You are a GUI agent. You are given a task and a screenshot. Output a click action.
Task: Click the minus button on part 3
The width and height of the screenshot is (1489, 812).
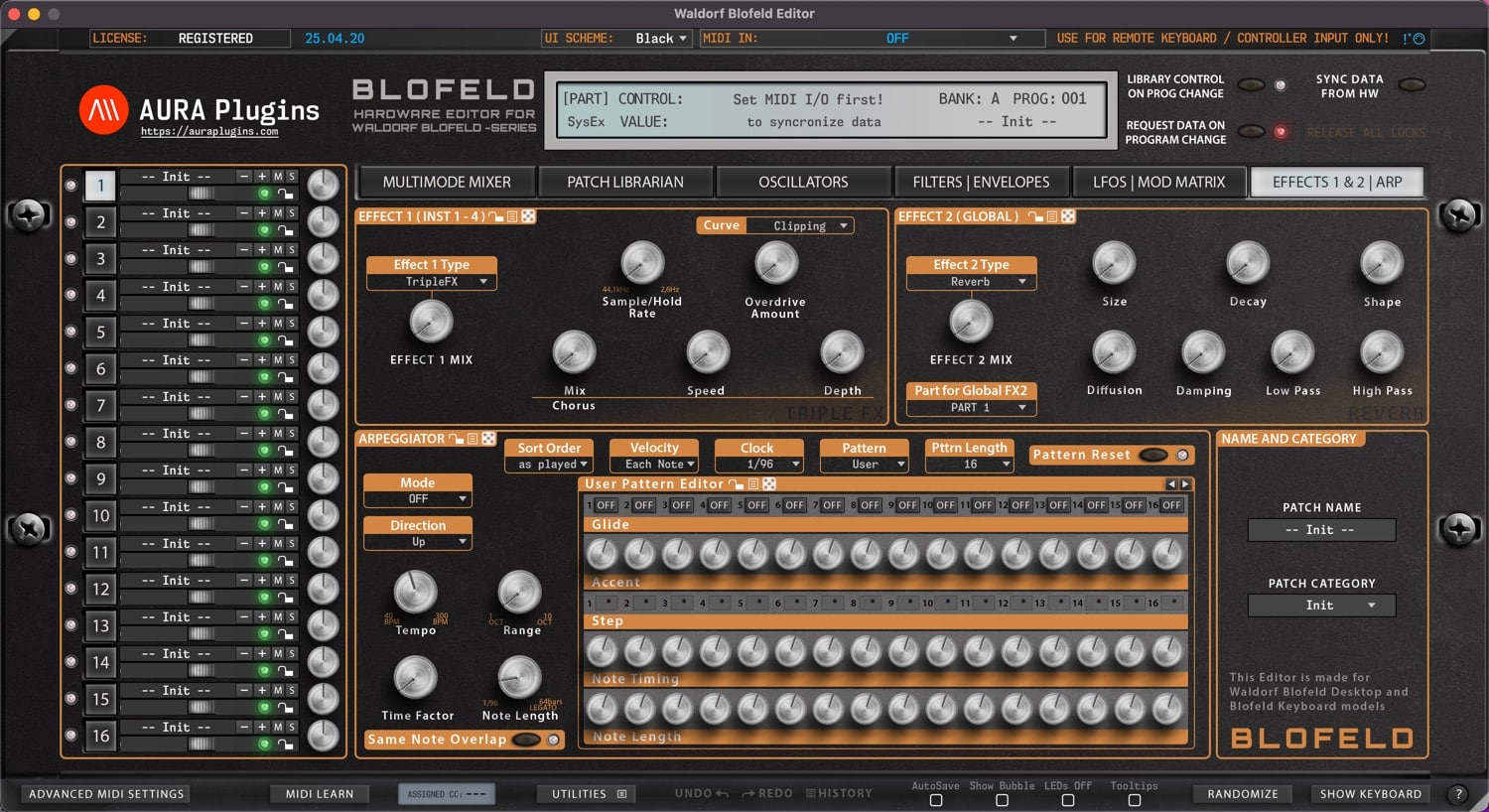click(x=244, y=250)
